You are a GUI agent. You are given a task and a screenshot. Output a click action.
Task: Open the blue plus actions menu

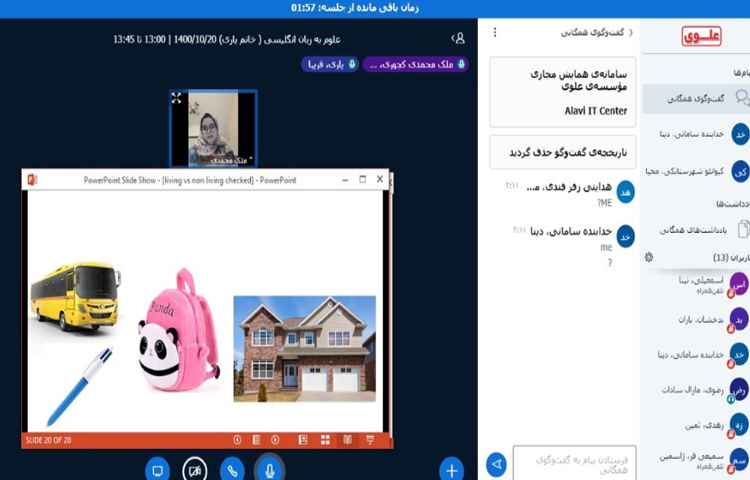pos(452,469)
